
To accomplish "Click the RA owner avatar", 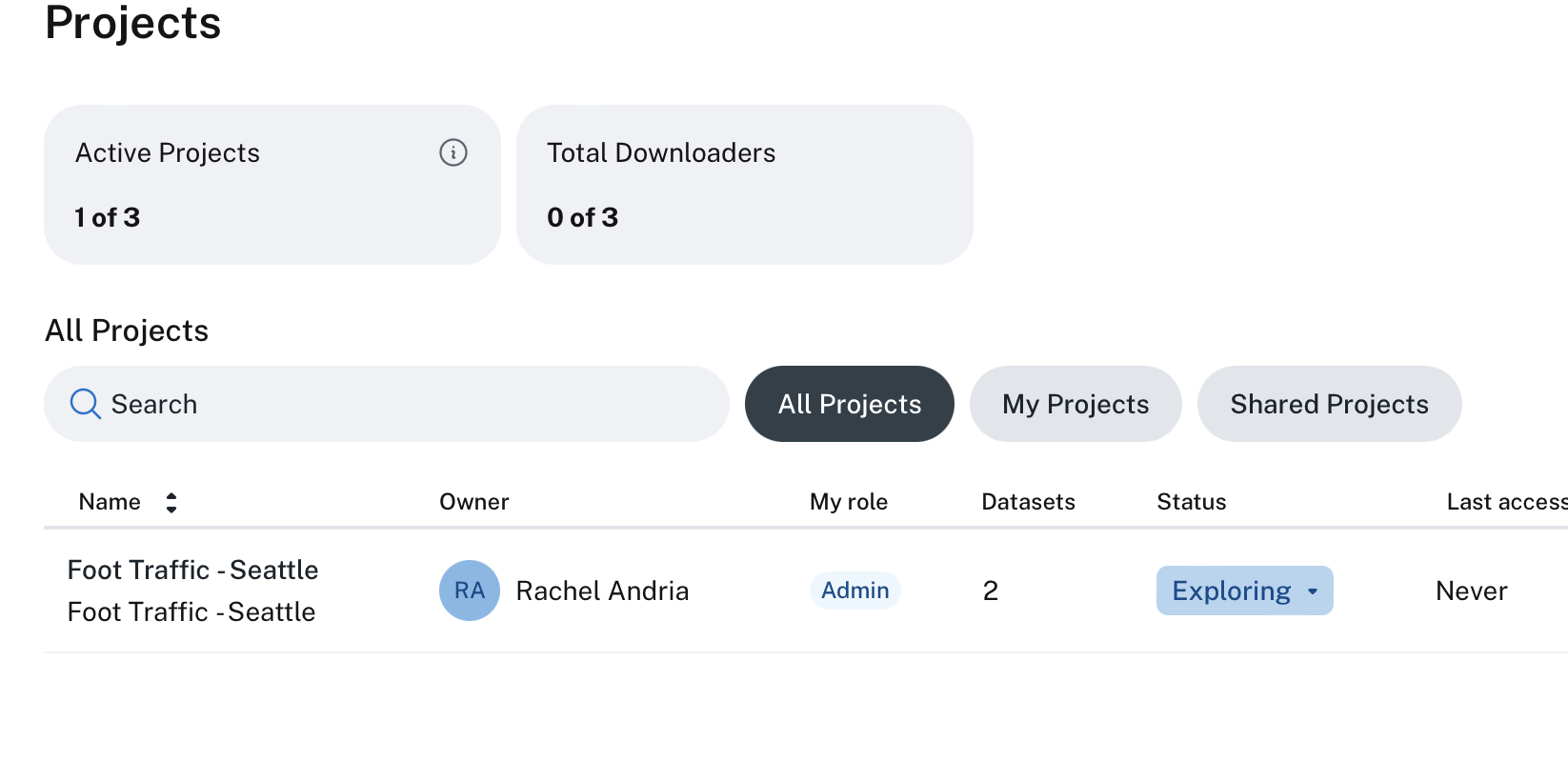I will [x=470, y=591].
